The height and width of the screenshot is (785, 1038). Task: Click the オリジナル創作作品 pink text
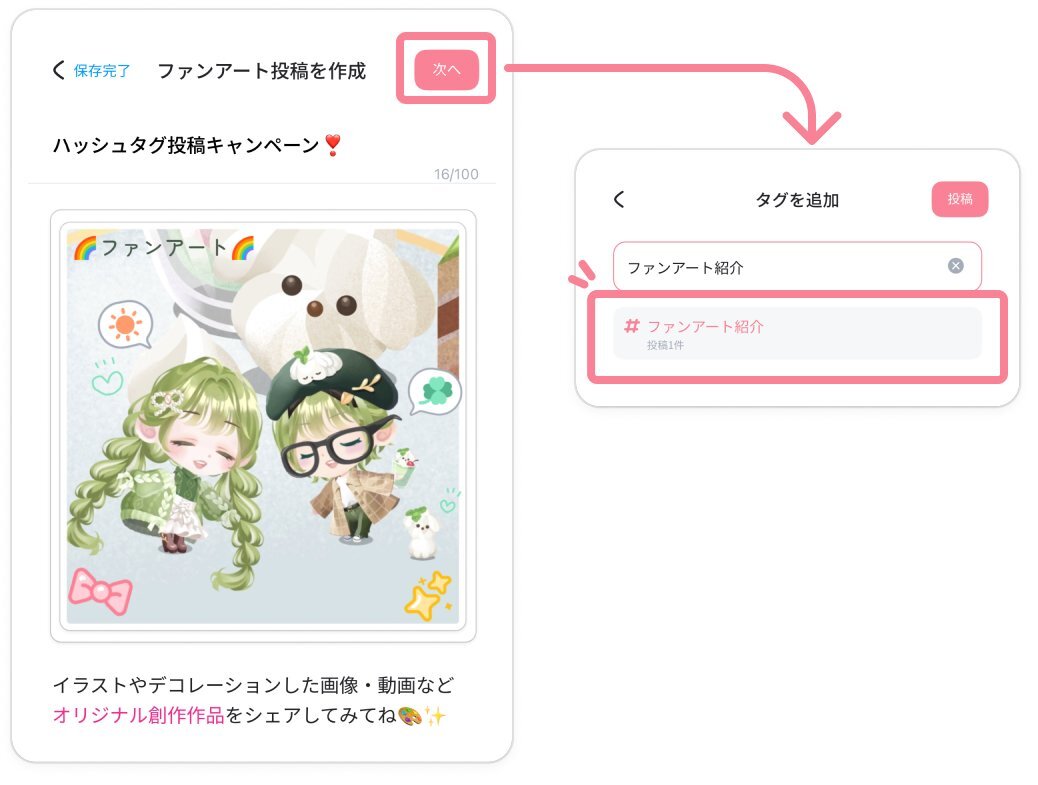(x=138, y=716)
